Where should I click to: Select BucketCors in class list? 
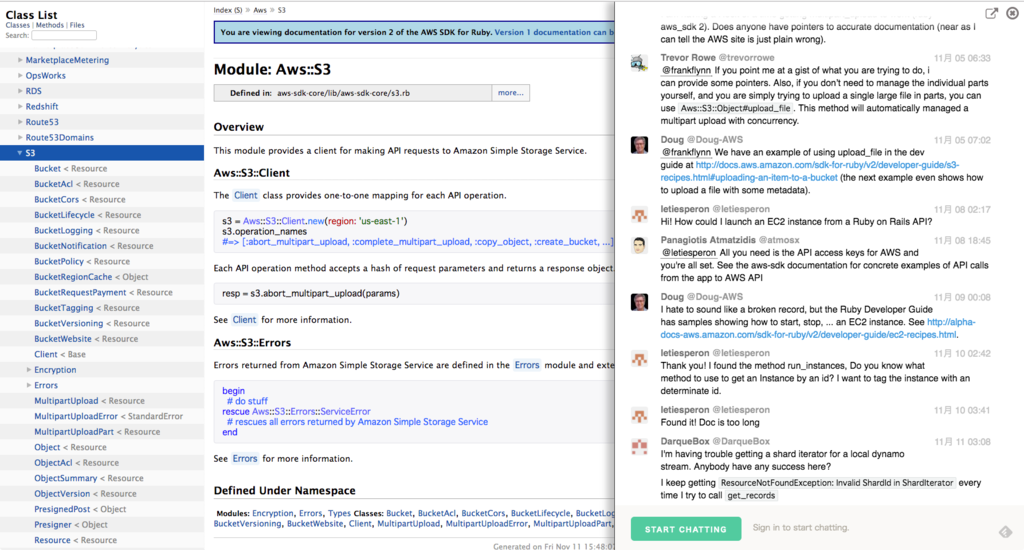pos(56,199)
